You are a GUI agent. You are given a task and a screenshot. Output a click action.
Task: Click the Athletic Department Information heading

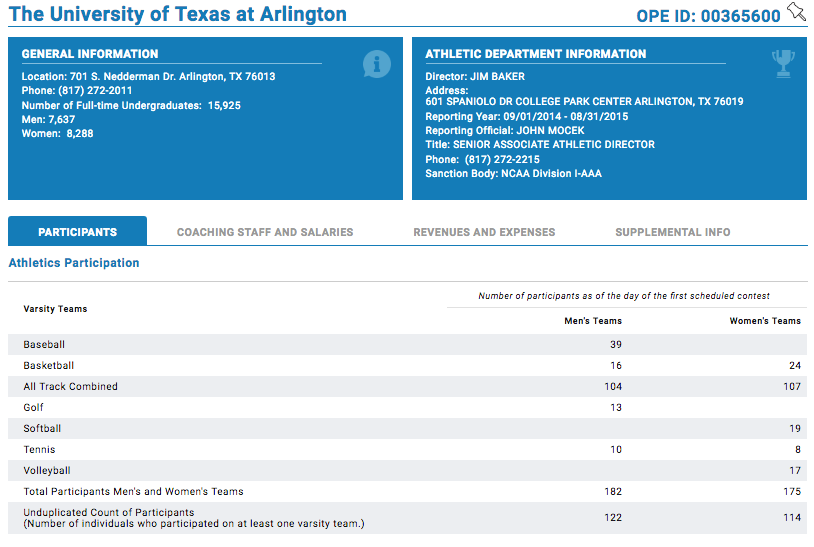point(536,54)
